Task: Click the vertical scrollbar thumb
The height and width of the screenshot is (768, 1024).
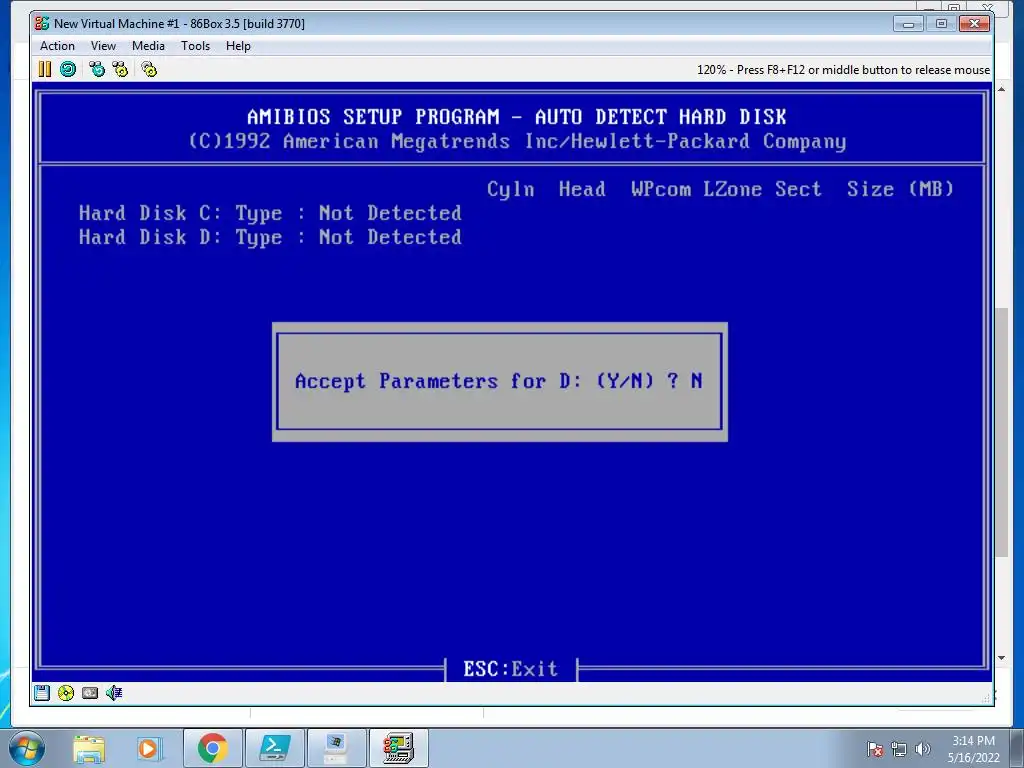Action: point(1002,431)
